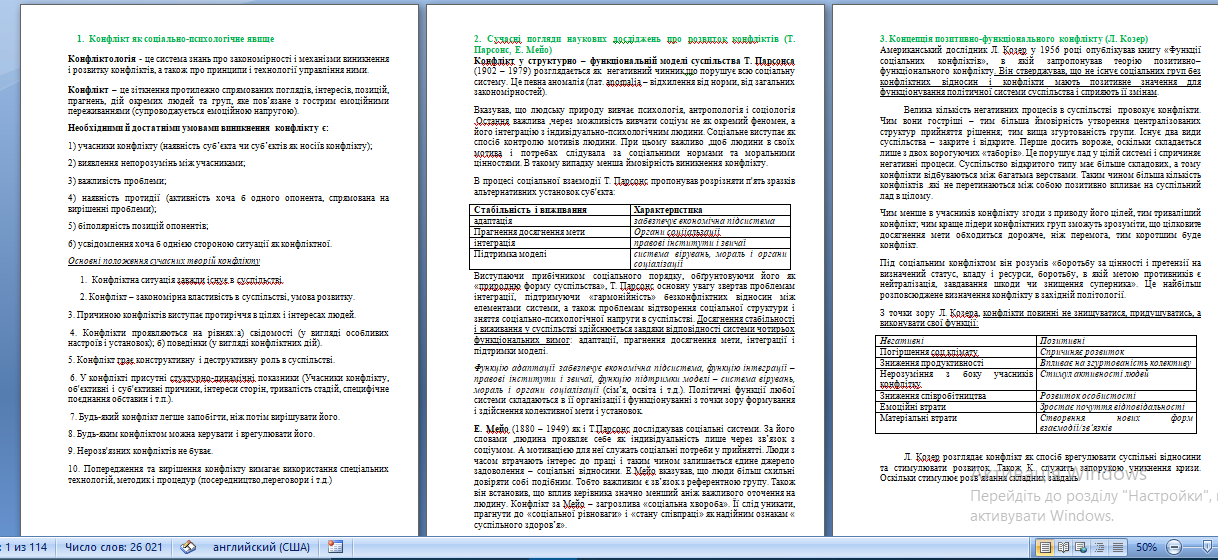Click bold term 'Конфліктологія' on first page
Viewport: 1218px width, 560px height.
coord(100,60)
